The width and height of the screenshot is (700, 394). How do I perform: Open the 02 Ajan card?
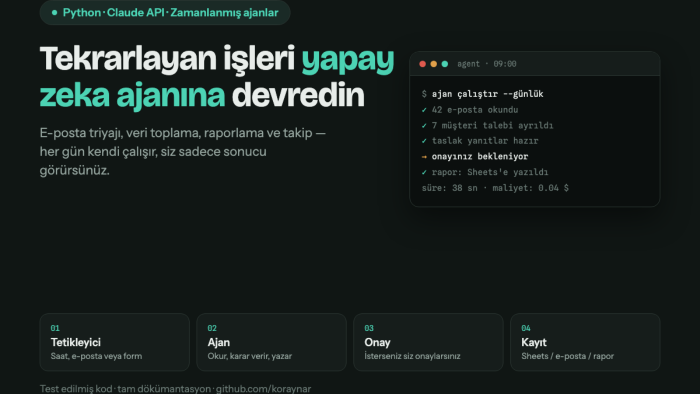pos(271,342)
